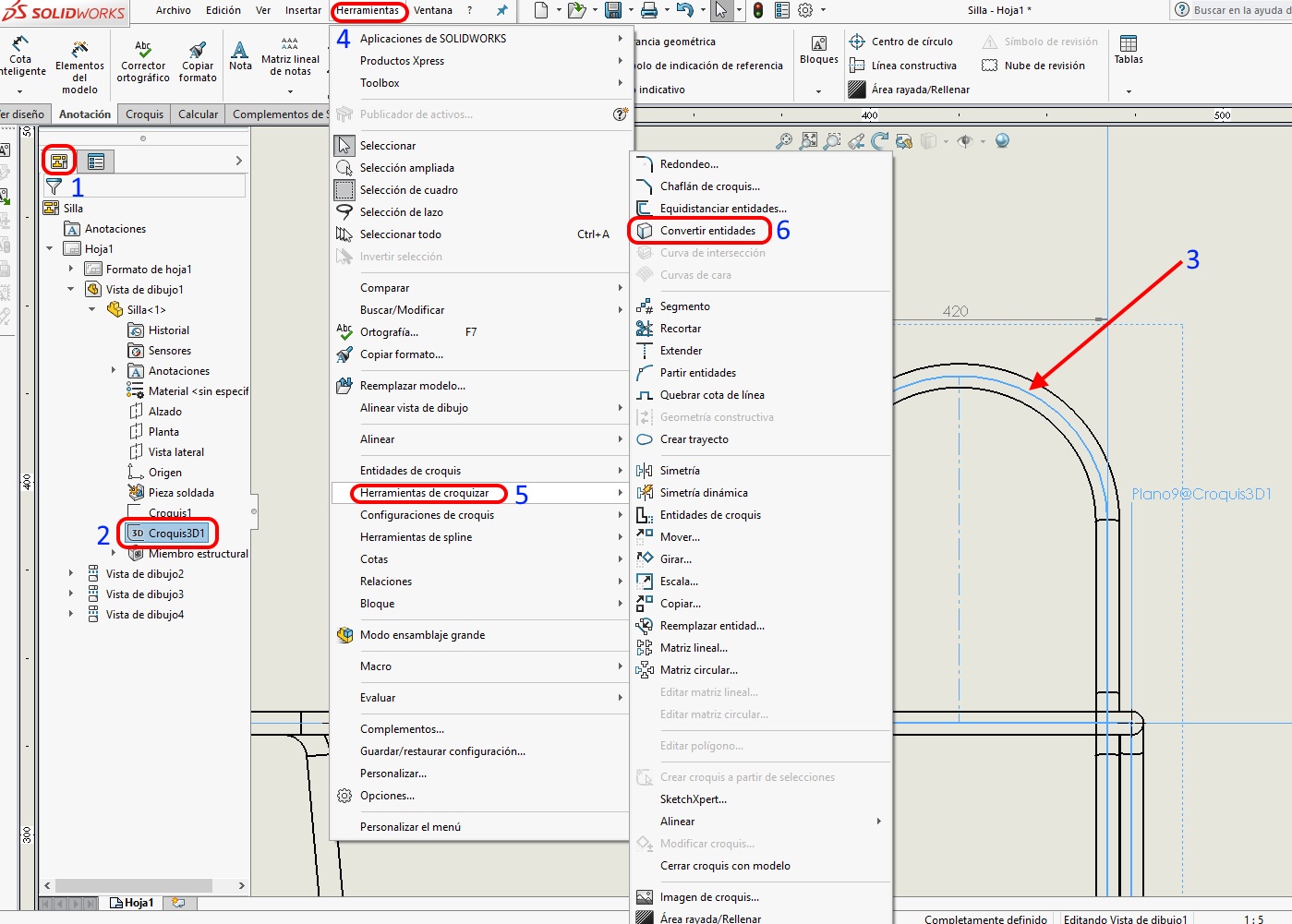This screenshot has width=1292, height=924.
Task: Choose Equidistanciar entidades option
Action: pyautogui.click(x=723, y=209)
